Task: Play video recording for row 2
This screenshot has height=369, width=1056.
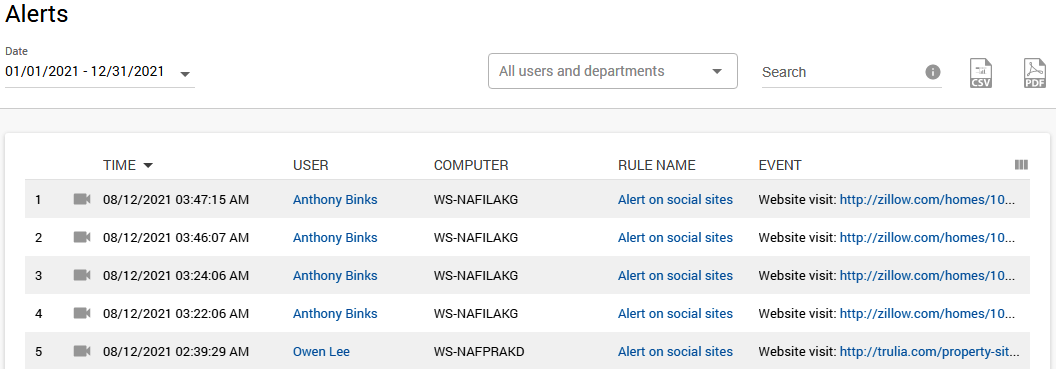Action: pos(82,237)
